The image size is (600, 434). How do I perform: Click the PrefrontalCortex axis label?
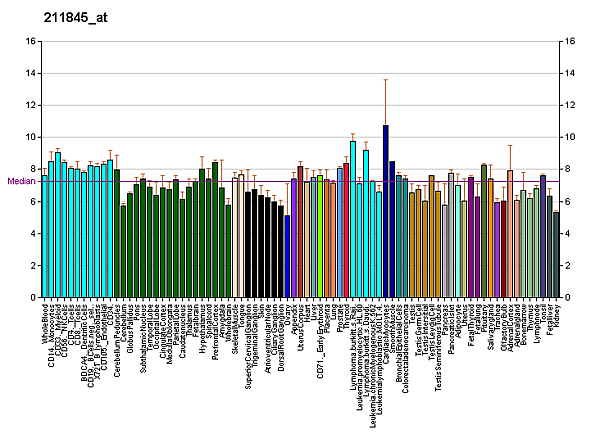coord(215,331)
